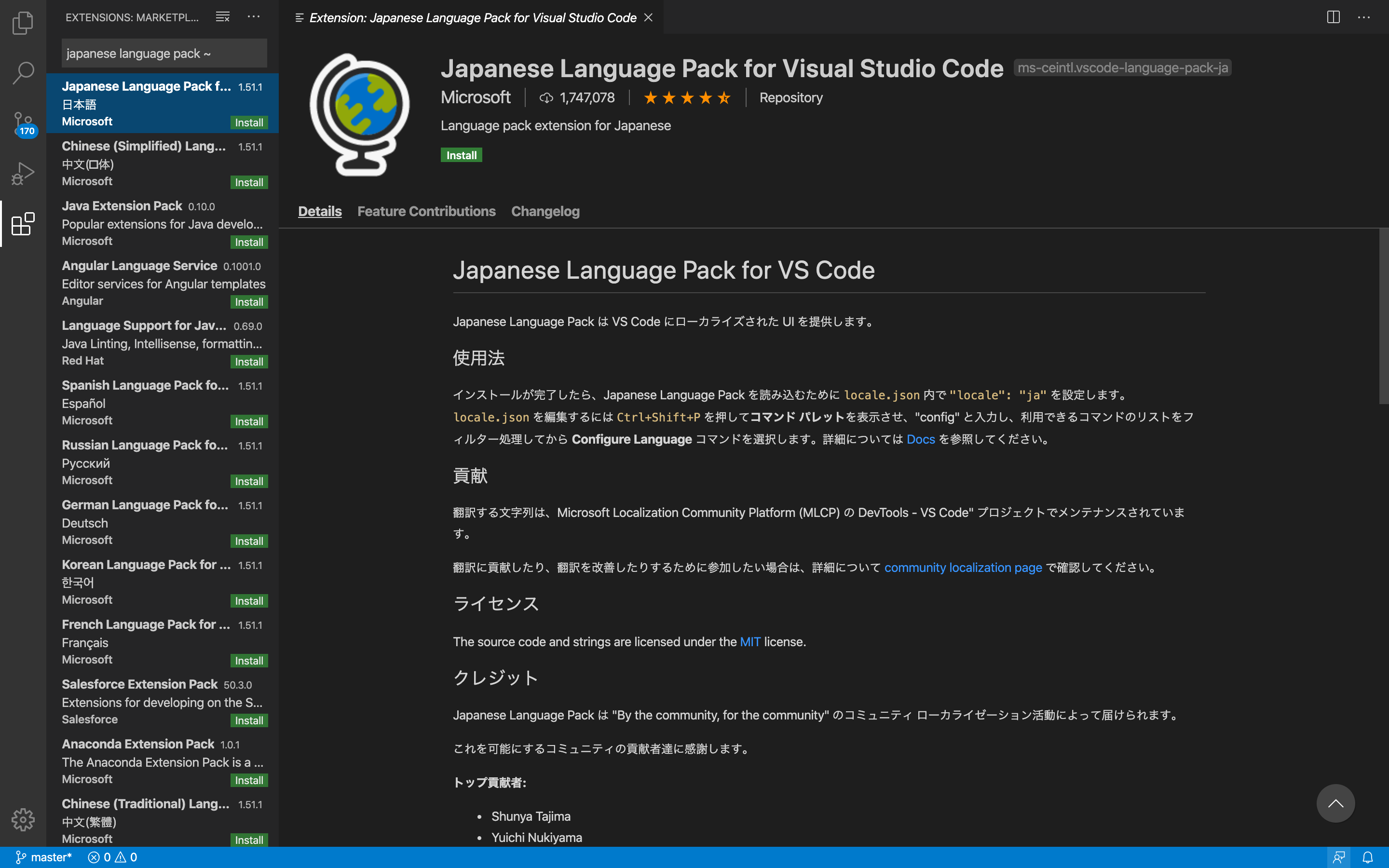Click the feedback icon in status bar
The width and height of the screenshot is (1389, 868).
coord(1339,857)
